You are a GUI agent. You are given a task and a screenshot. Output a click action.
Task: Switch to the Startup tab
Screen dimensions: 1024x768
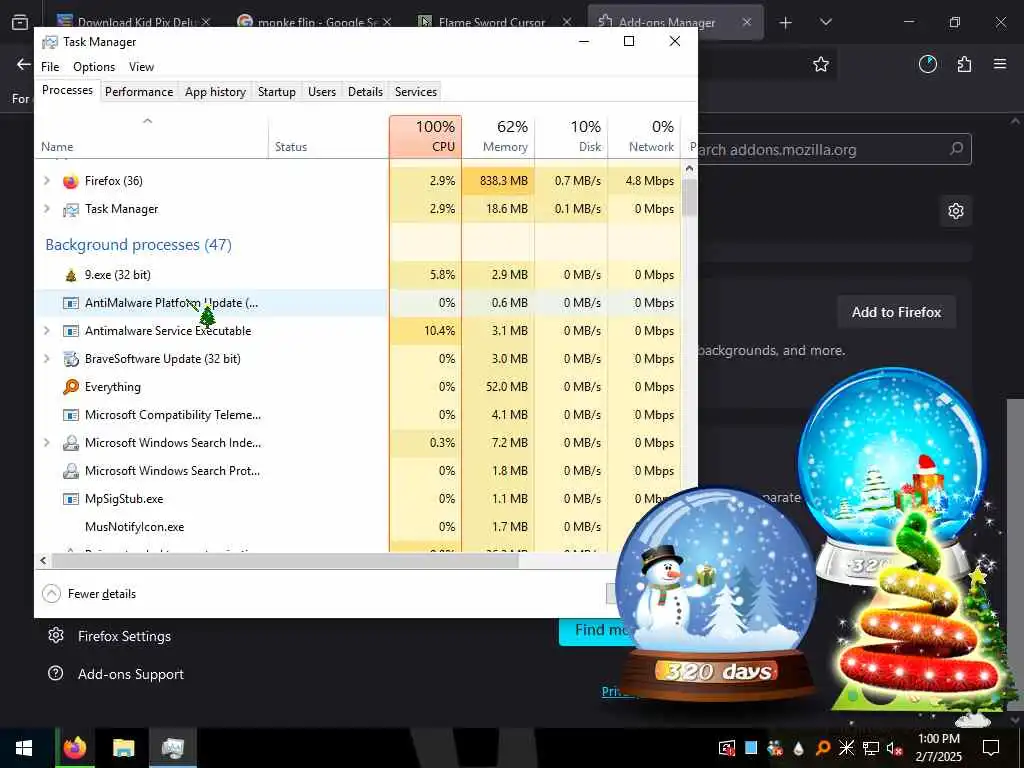pyautogui.click(x=277, y=91)
